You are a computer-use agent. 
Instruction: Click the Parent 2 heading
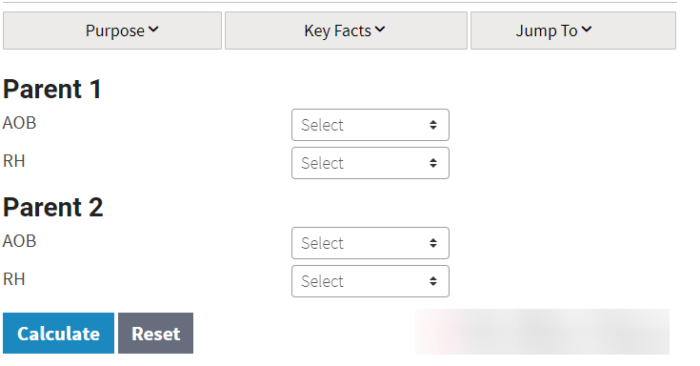[53, 207]
